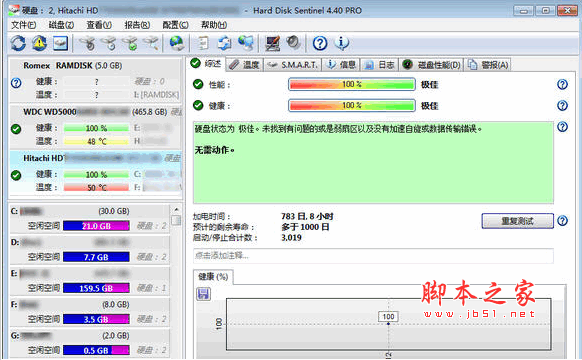Open the 帮助(H) menu
Image resolution: width=582 pixels, height=360 pixels.
point(214,25)
